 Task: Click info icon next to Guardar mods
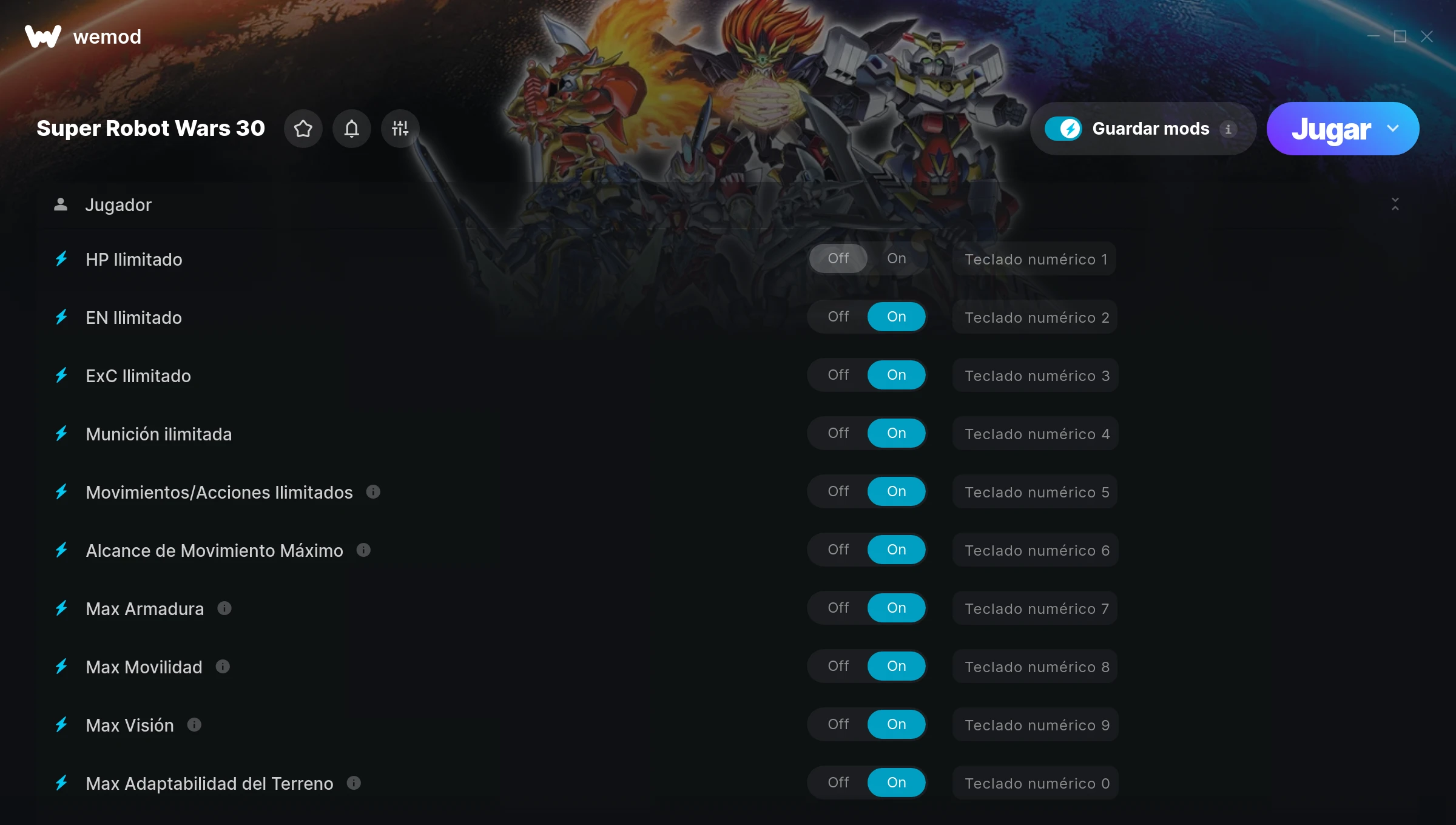[x=1228, y=129]
